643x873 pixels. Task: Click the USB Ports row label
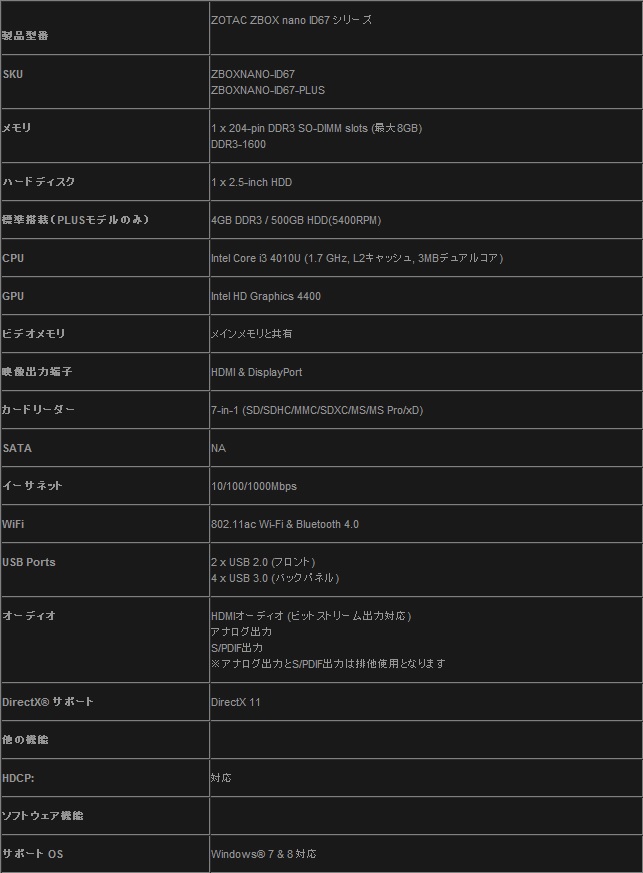click(29, 562)
